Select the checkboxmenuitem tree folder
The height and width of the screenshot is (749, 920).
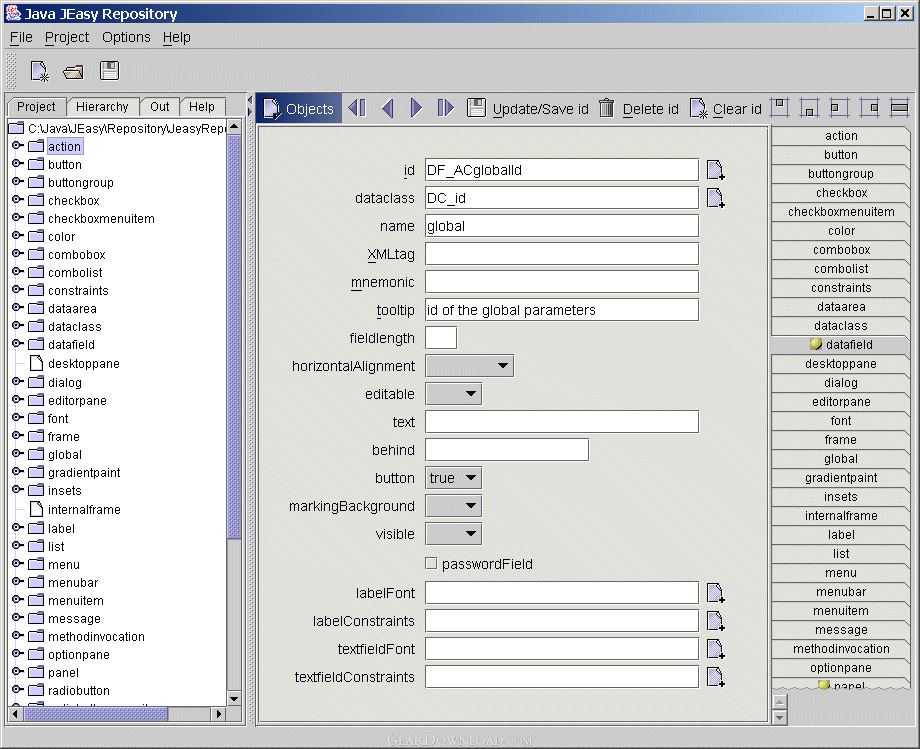[92, 218]
